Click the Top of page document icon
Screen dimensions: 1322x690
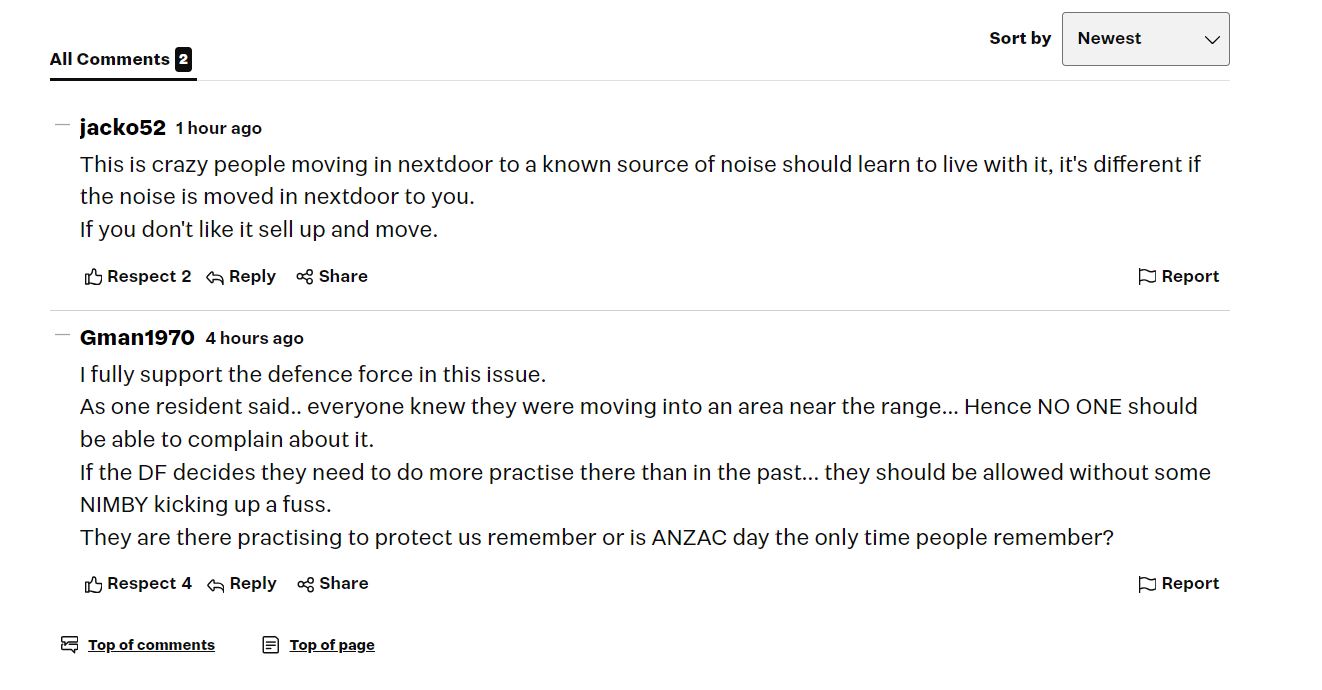pyautogui.click(x=270, y=645)
